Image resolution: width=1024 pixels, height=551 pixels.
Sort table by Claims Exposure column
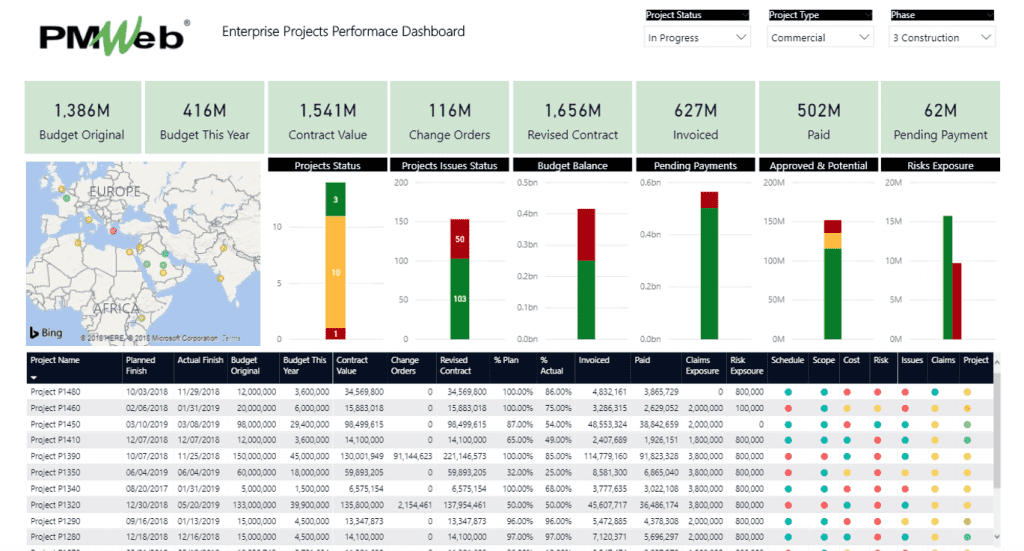click(x=702, y=366)
